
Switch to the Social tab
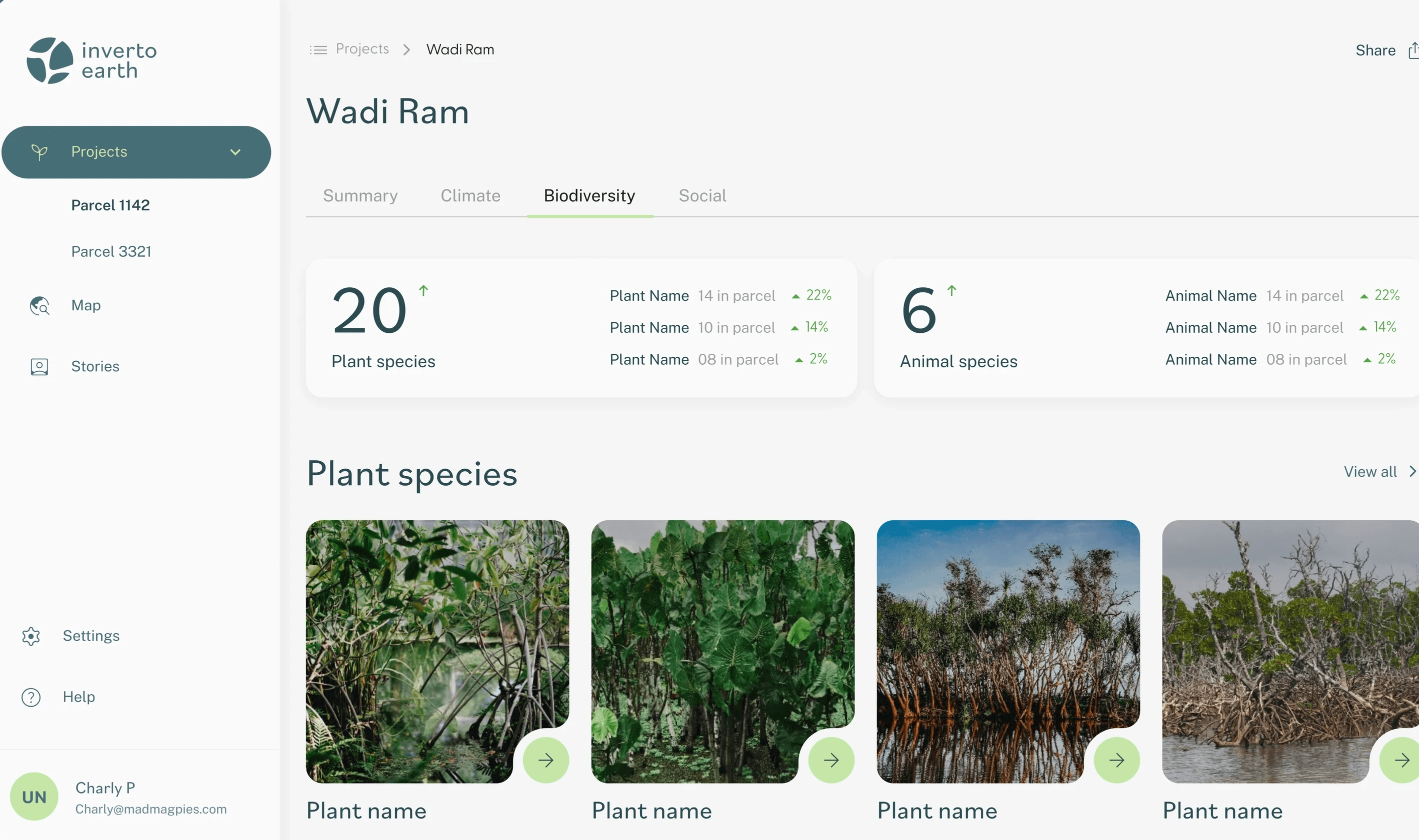point(702,195)
